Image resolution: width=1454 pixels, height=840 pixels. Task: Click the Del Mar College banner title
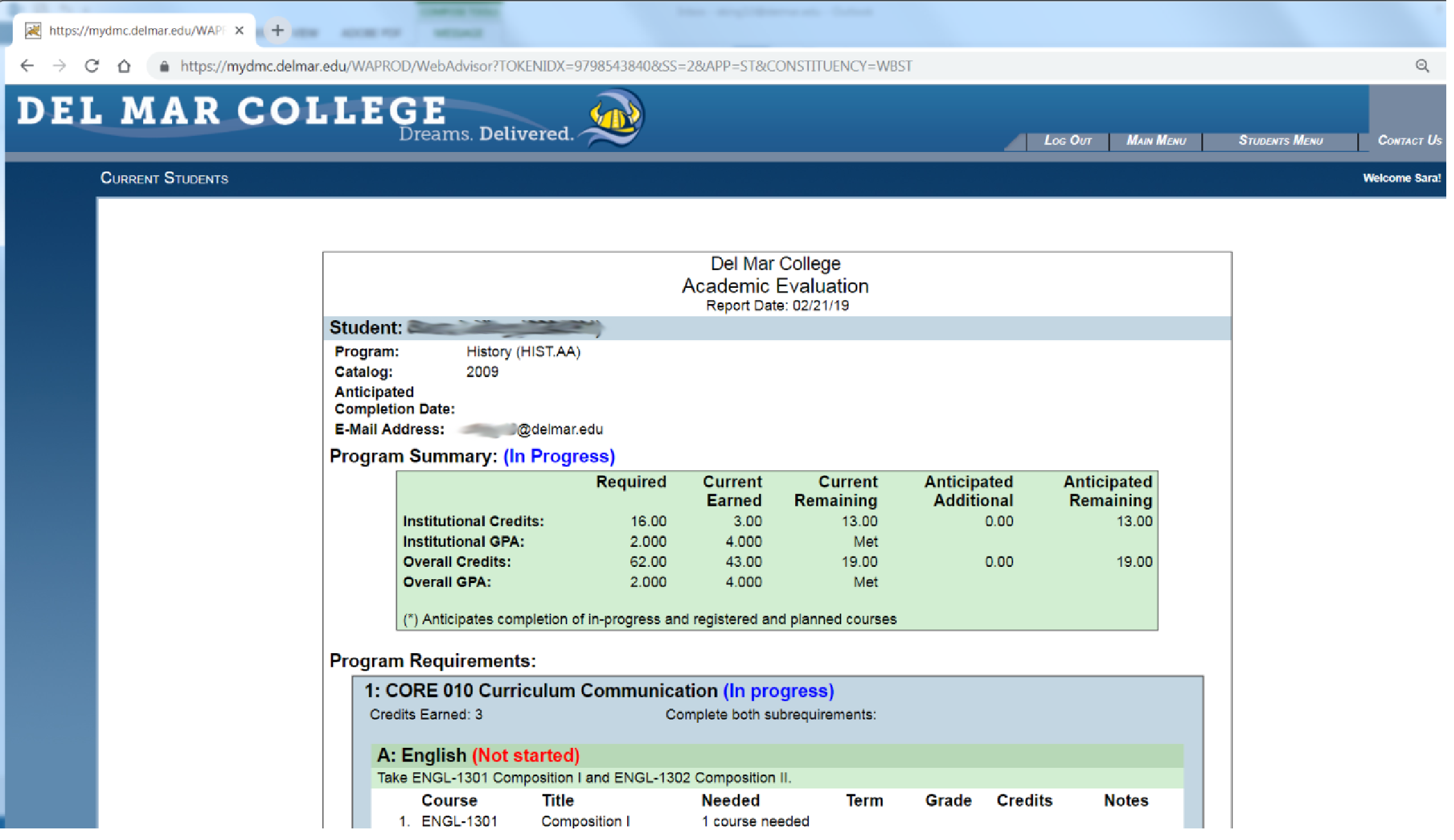[231, 110]
